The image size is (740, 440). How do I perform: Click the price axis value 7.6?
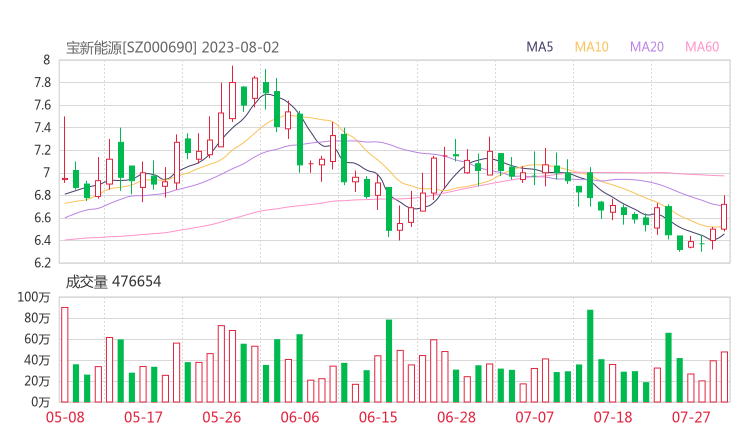(x=42, y=105)
